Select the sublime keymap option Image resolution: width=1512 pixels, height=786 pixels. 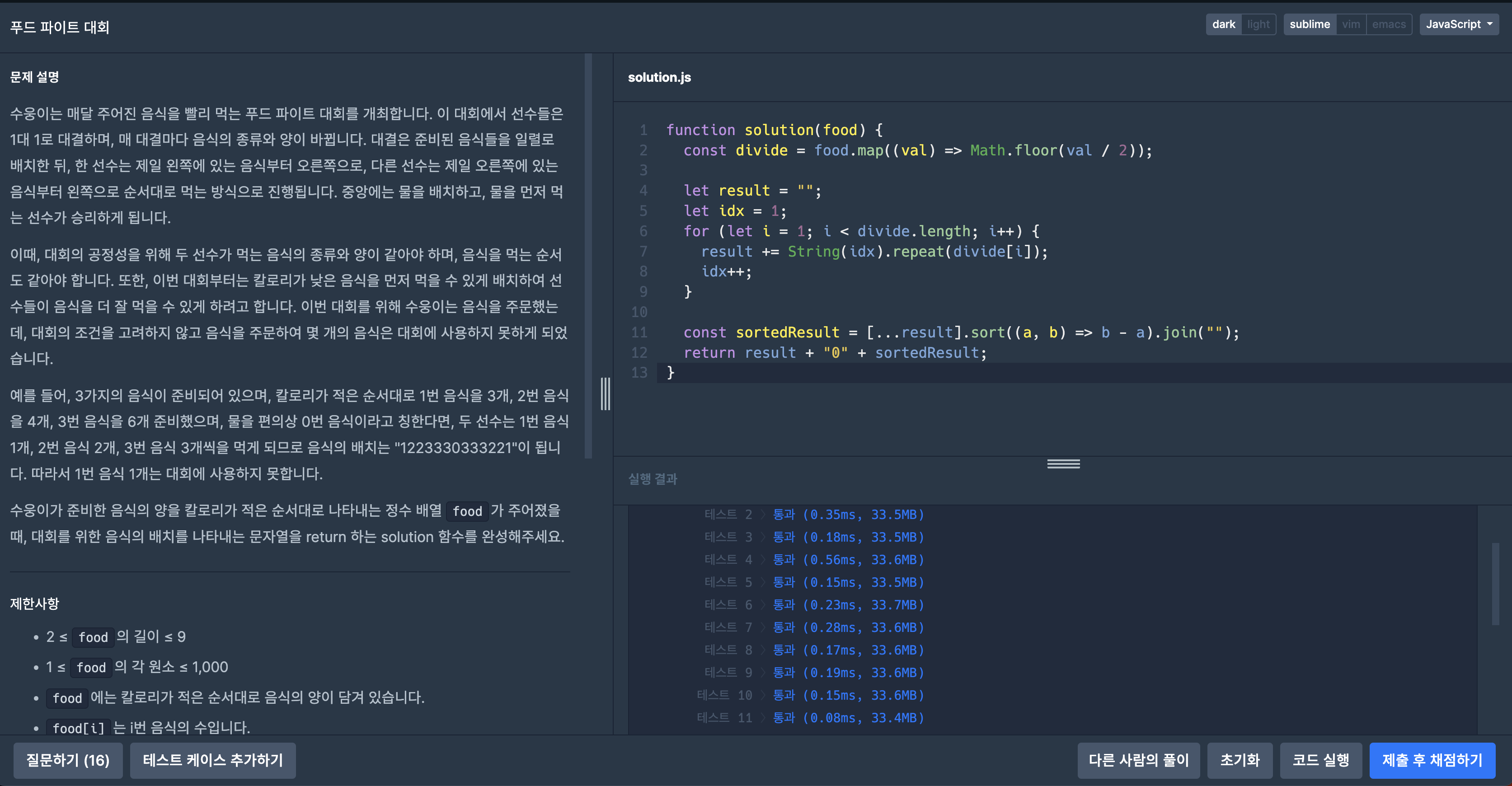pyautogui.click(x=1310, y=25)
